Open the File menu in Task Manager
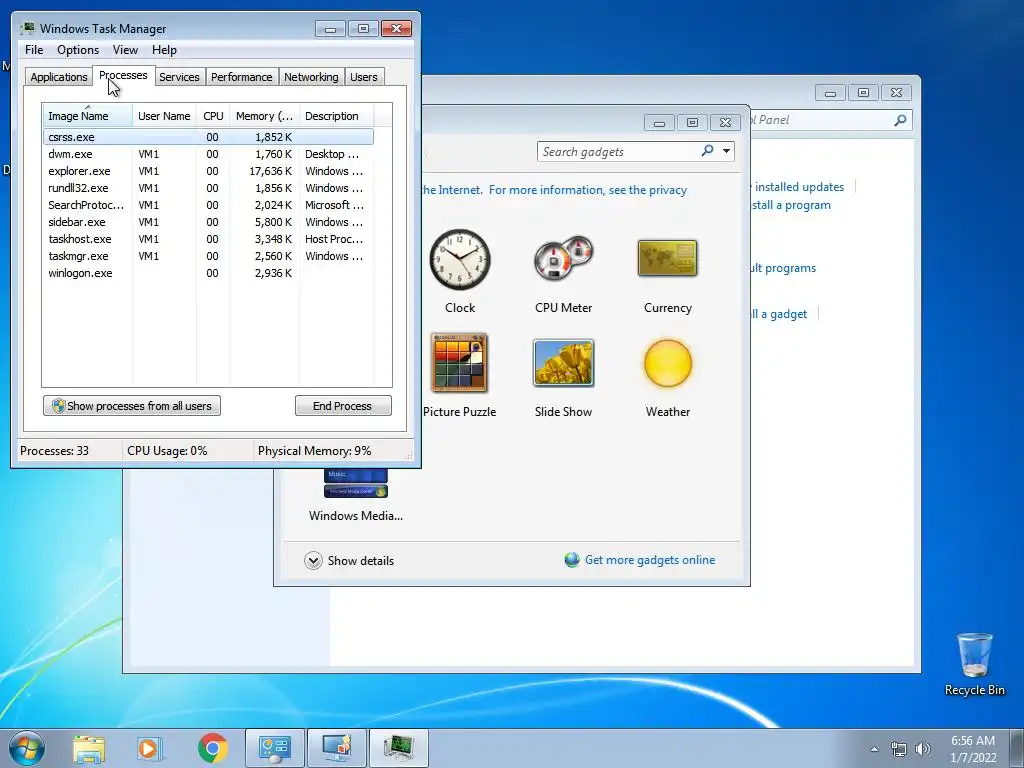Image resolution: width=1024 pixels, height=768 pixels. pyautogui.click(x=34, y=50)
